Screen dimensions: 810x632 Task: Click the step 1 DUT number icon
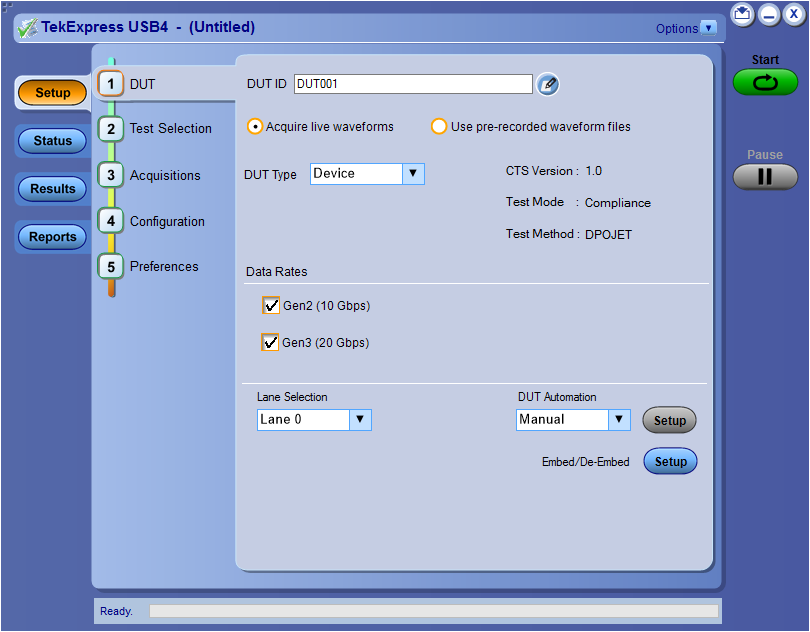click(112, 84)
